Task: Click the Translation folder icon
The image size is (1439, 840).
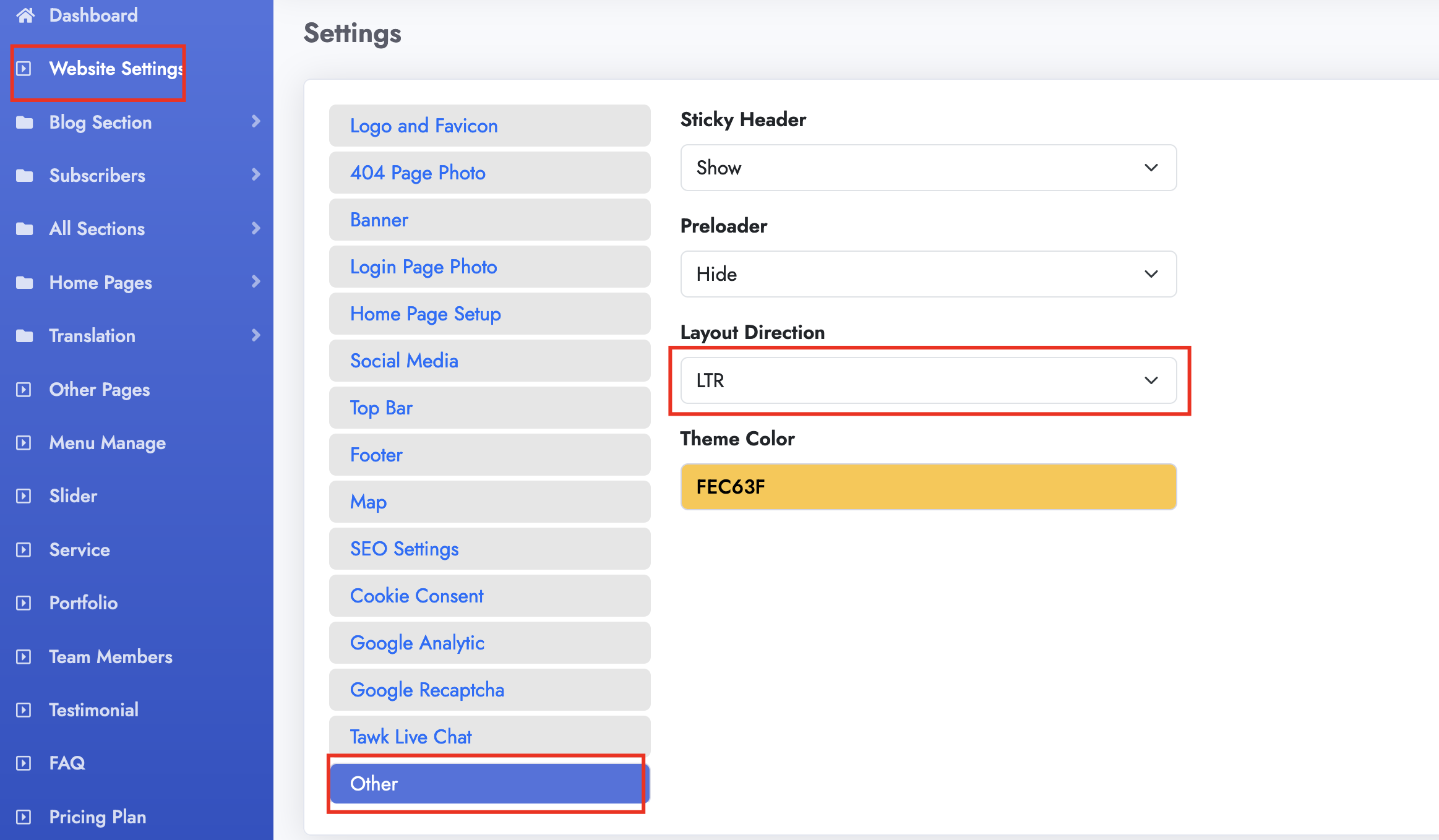Action: click(x=25, y=336)
